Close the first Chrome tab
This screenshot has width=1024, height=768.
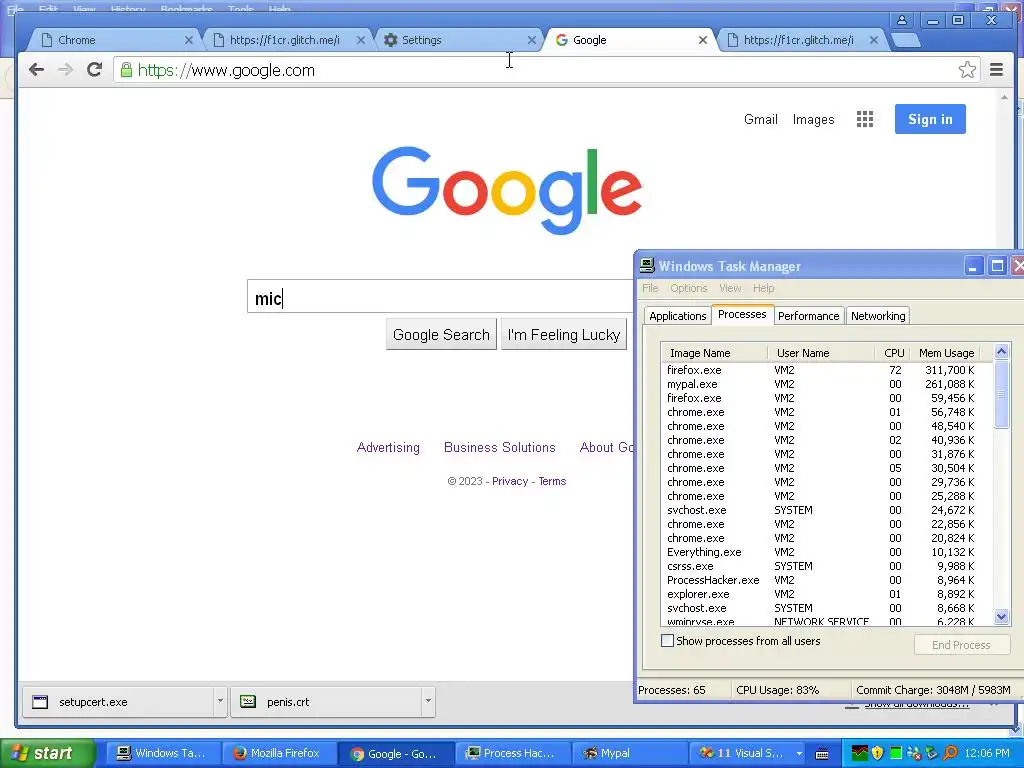189,40
